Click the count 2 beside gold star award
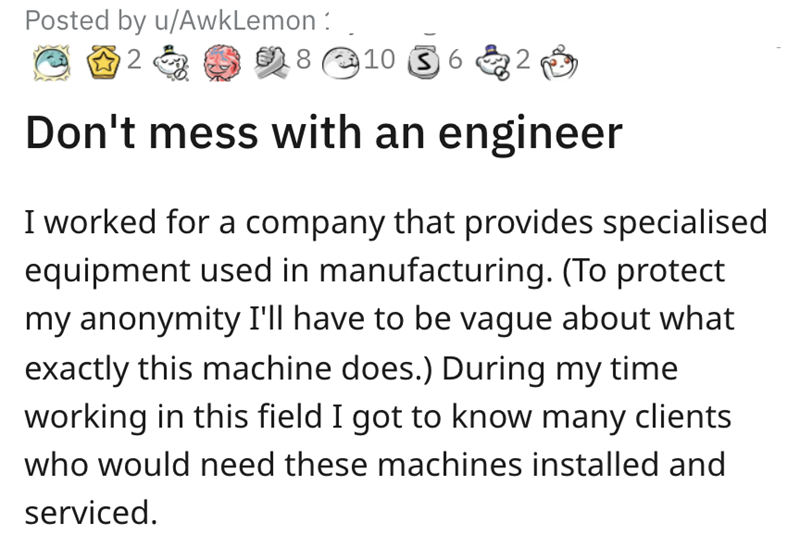800x548 pixels. [134, 64]
